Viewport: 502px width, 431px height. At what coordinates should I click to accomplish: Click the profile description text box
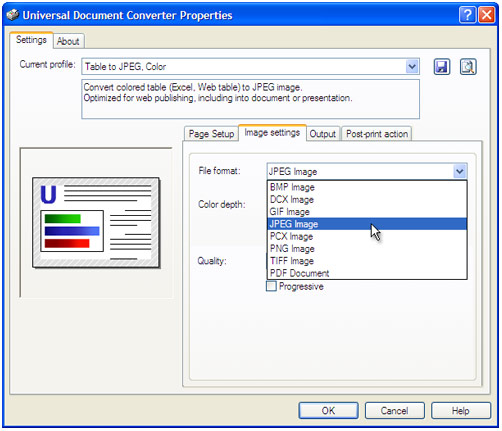(x=250, y=99)
